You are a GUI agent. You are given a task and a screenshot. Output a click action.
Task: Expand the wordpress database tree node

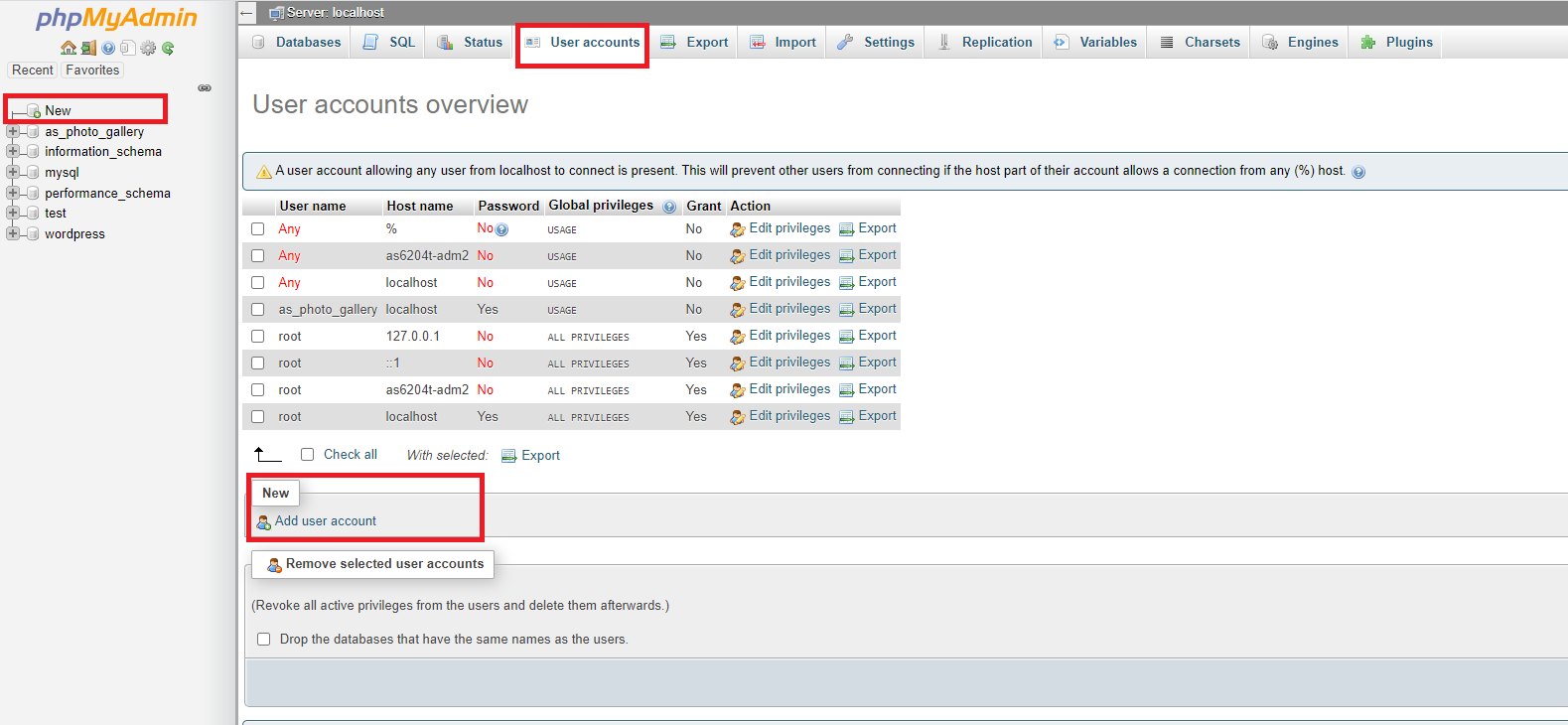pyautogui.click(x=13, y=233)
